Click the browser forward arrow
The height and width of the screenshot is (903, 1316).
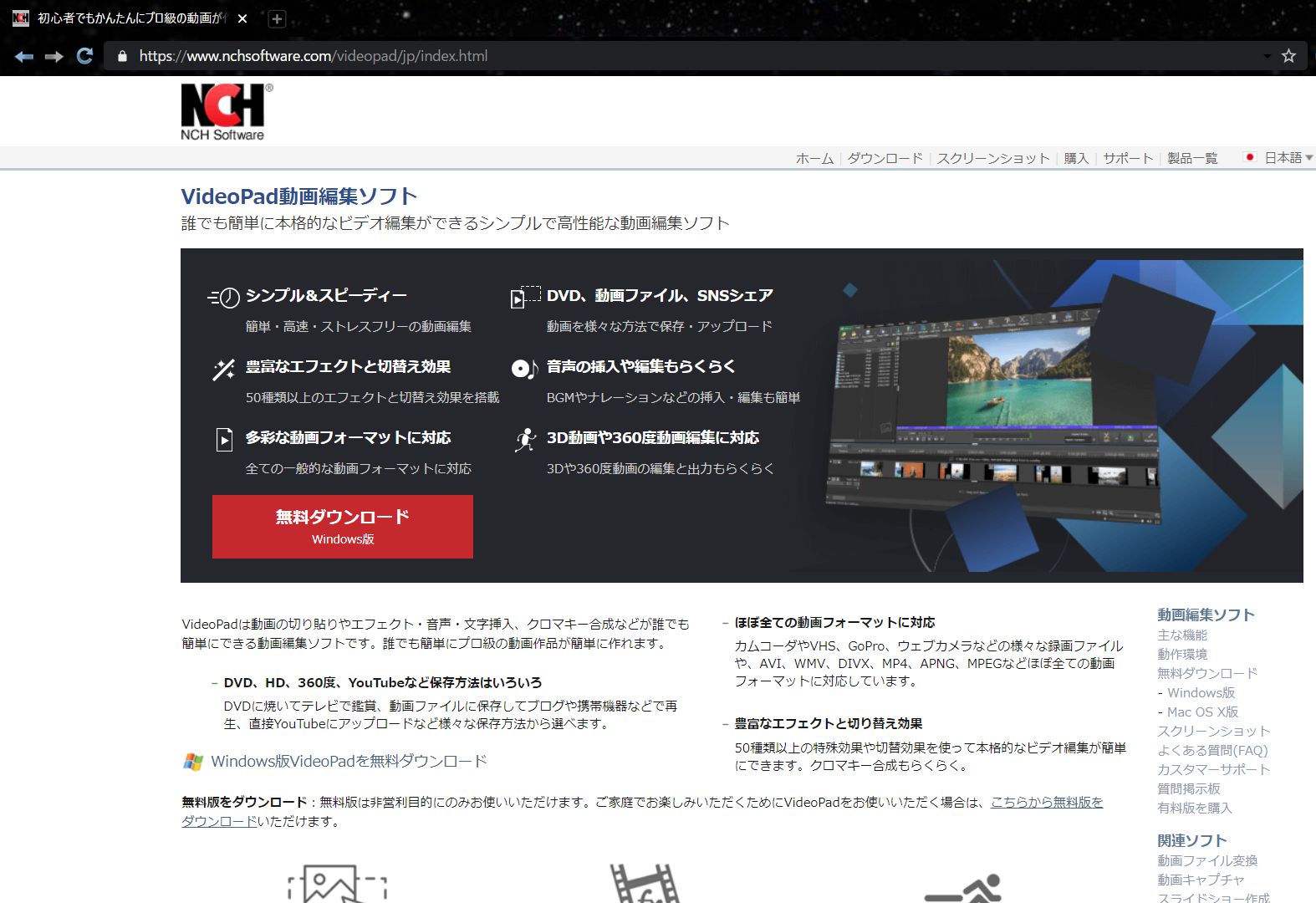click(54, 56)
